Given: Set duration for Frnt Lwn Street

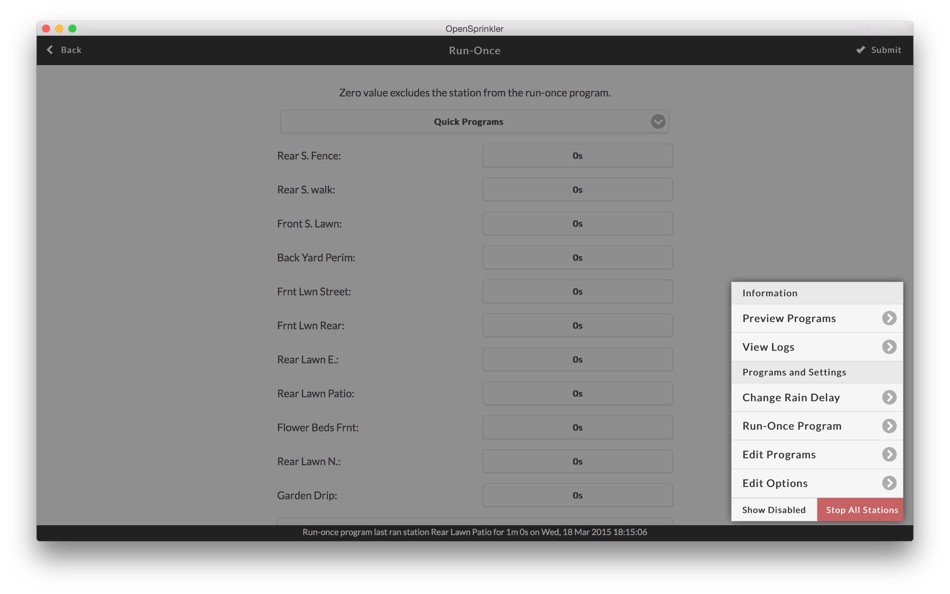Looking at the screenshot, I should pos(577,292).
